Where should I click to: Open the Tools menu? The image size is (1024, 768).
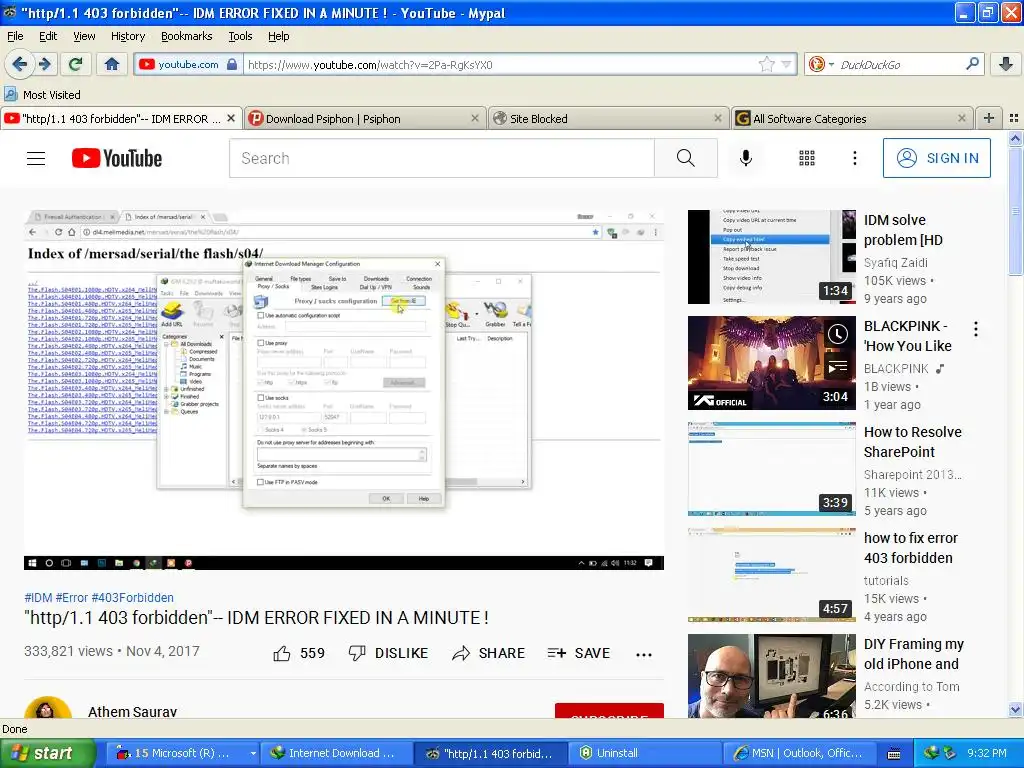point(240,36)
